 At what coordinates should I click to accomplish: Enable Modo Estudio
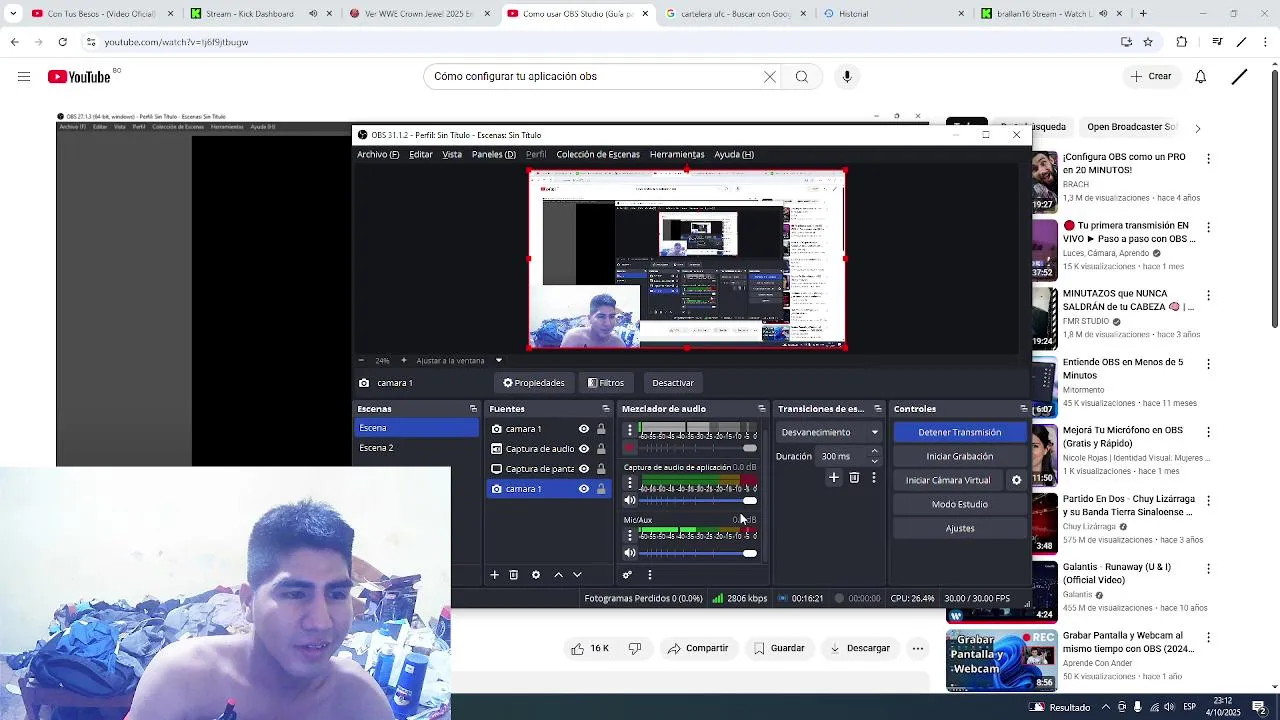pos(959,505)
